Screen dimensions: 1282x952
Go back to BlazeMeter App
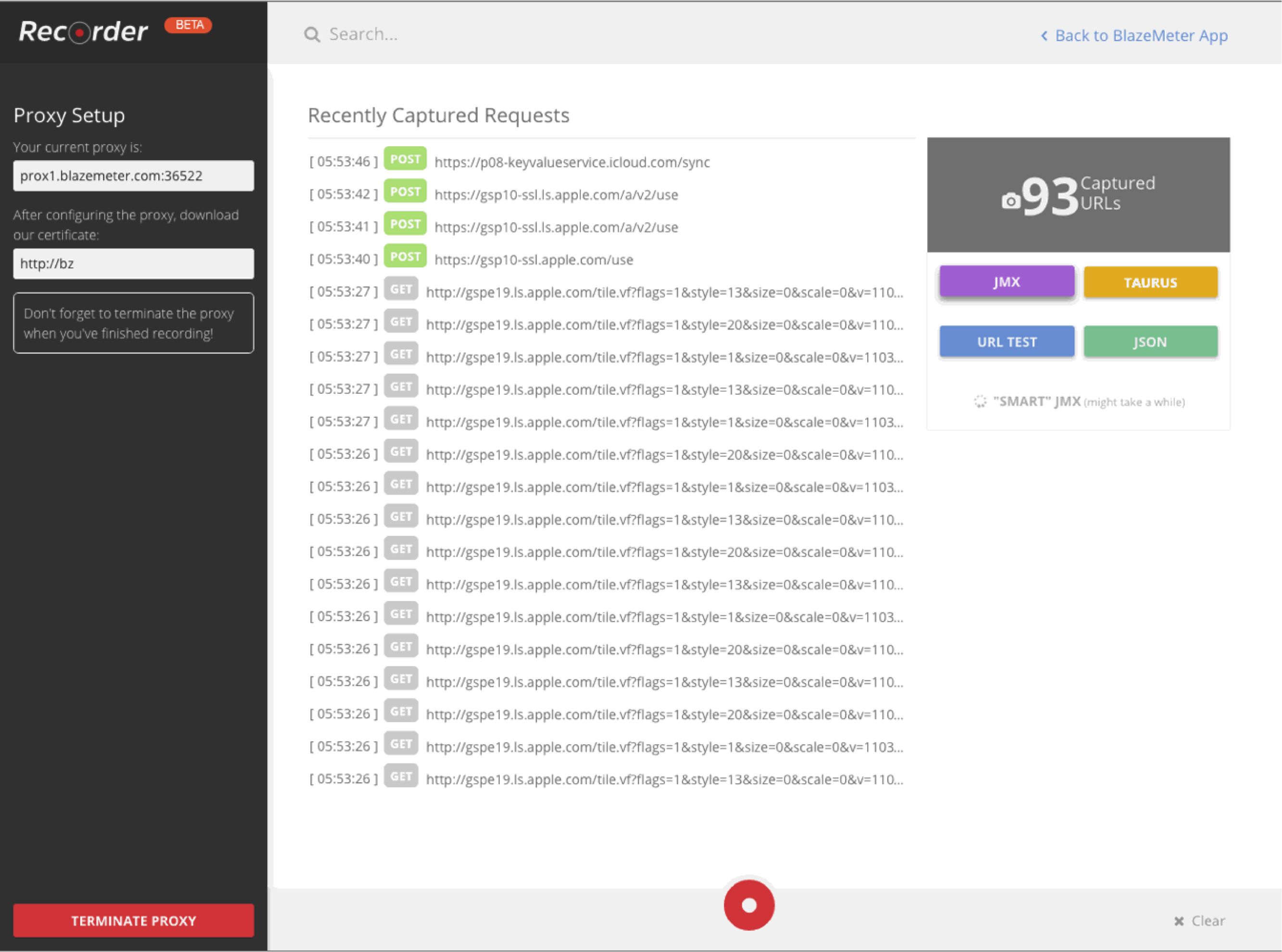1134,36
